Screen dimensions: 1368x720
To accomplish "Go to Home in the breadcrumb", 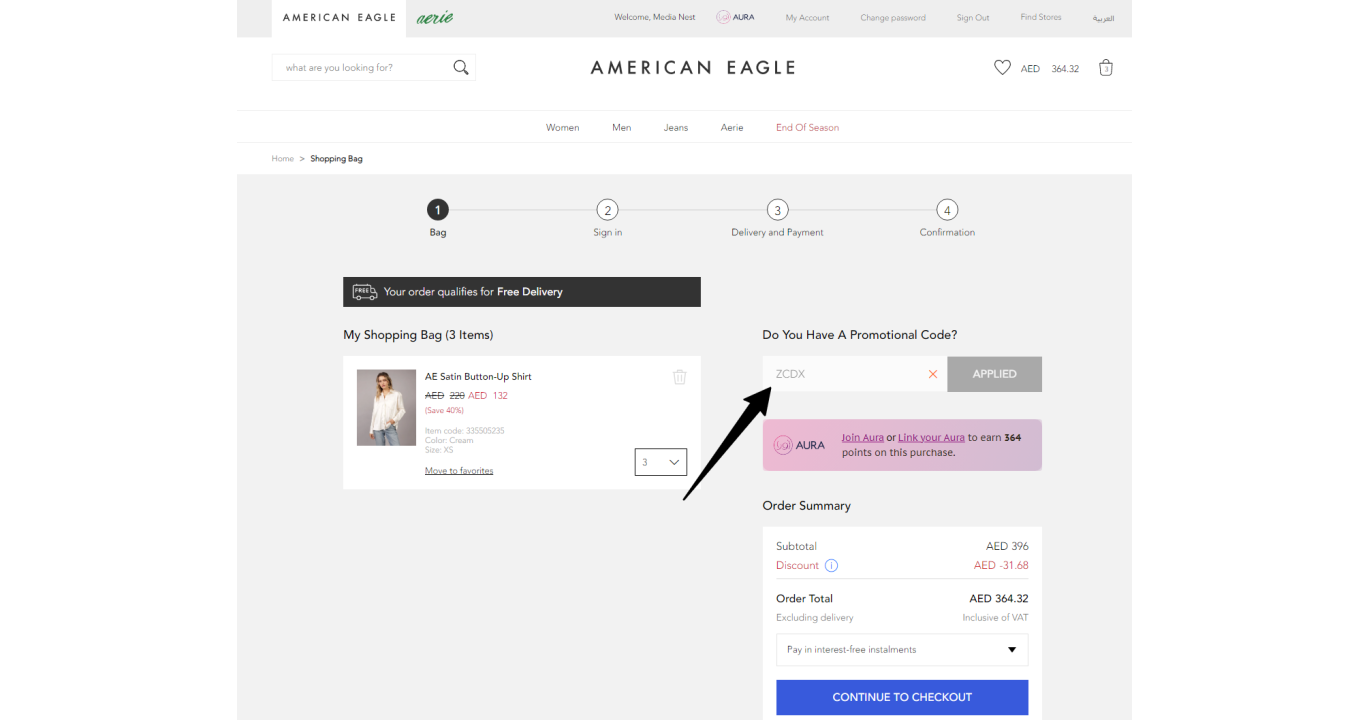I will pyautogui.click(x=283, y=159).
